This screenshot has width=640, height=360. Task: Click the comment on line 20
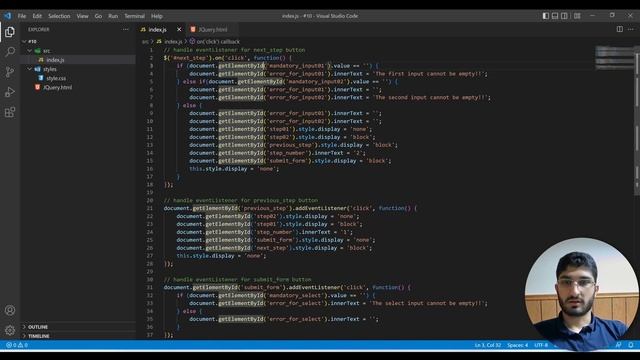click(241, 200)
